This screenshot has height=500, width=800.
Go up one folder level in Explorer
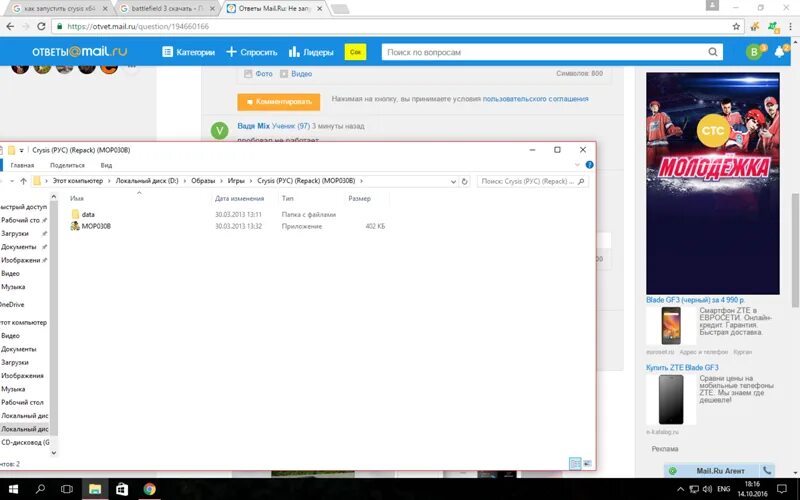click(23, 181)
